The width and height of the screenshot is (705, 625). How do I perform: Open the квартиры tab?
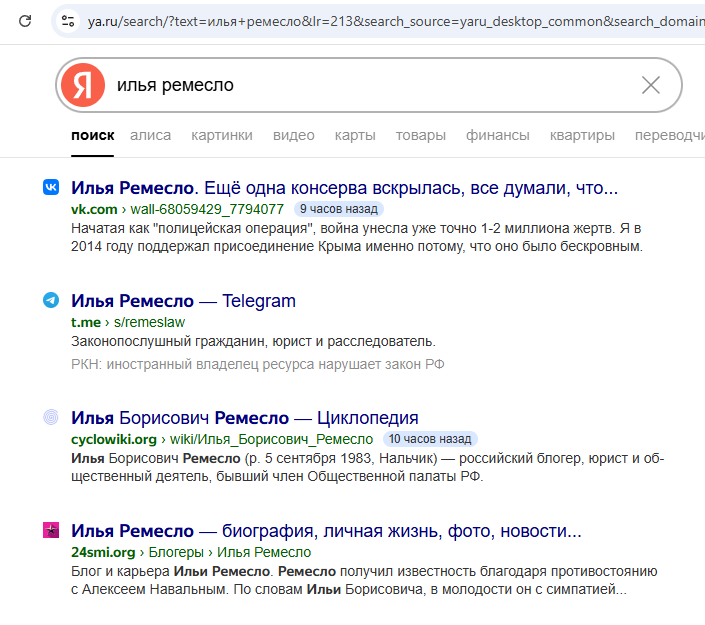click(x=582, y=135)
